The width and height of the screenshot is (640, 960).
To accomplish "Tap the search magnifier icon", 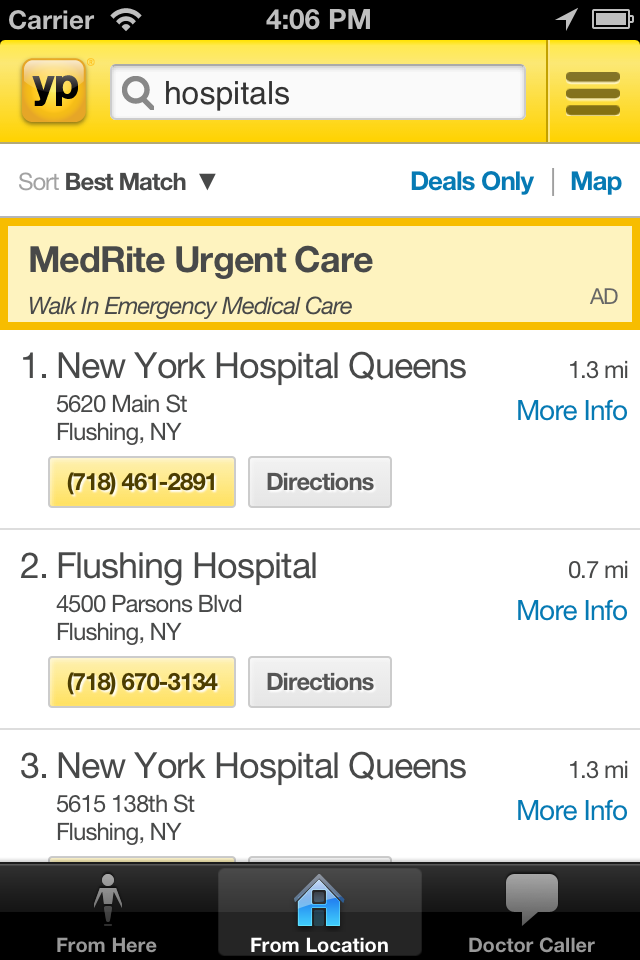I will pyautogui.click(x=138, y=93).
